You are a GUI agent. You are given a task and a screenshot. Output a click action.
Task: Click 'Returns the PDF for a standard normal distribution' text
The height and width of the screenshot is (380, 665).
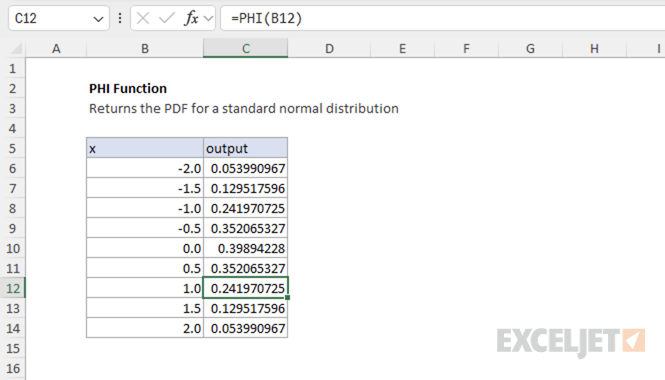[244, 109]
